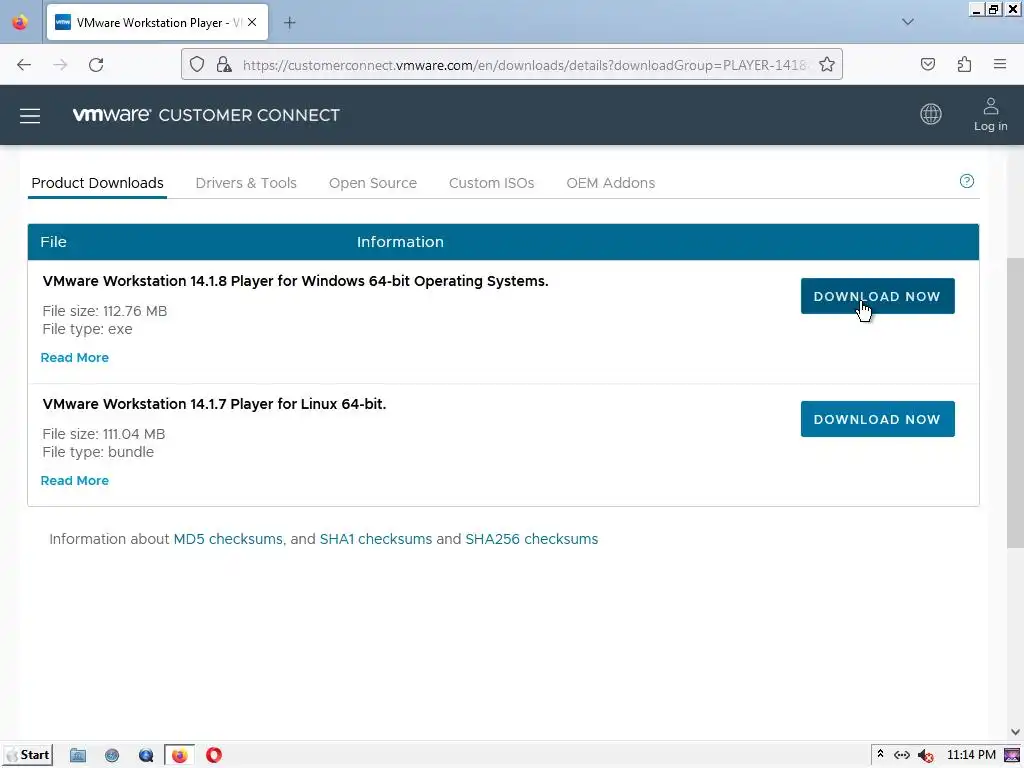This screenshot has width=1024, height=768.
Task: Reload the current page
Action: 96,65
